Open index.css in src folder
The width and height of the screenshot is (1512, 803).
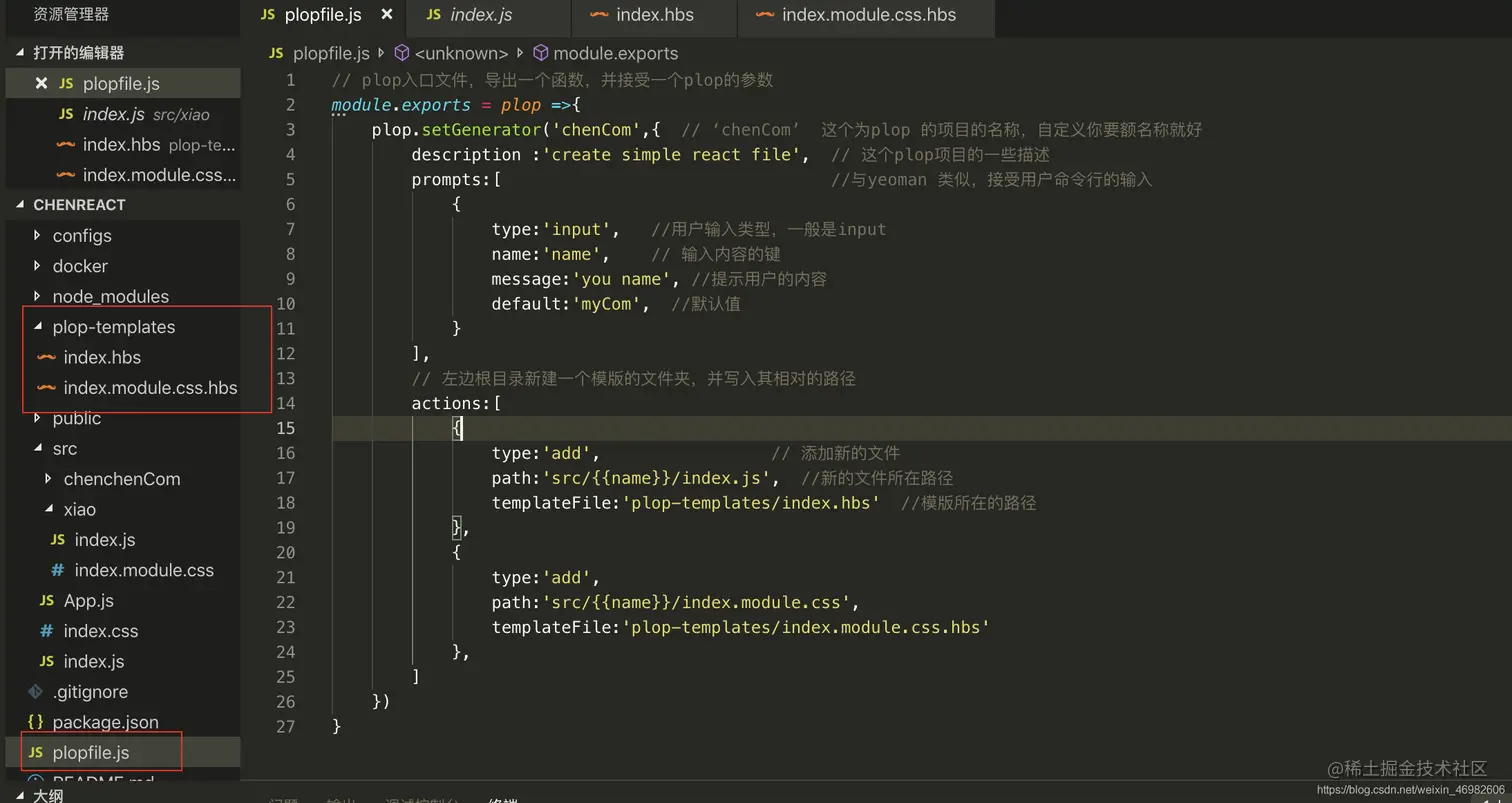[100, 631]
